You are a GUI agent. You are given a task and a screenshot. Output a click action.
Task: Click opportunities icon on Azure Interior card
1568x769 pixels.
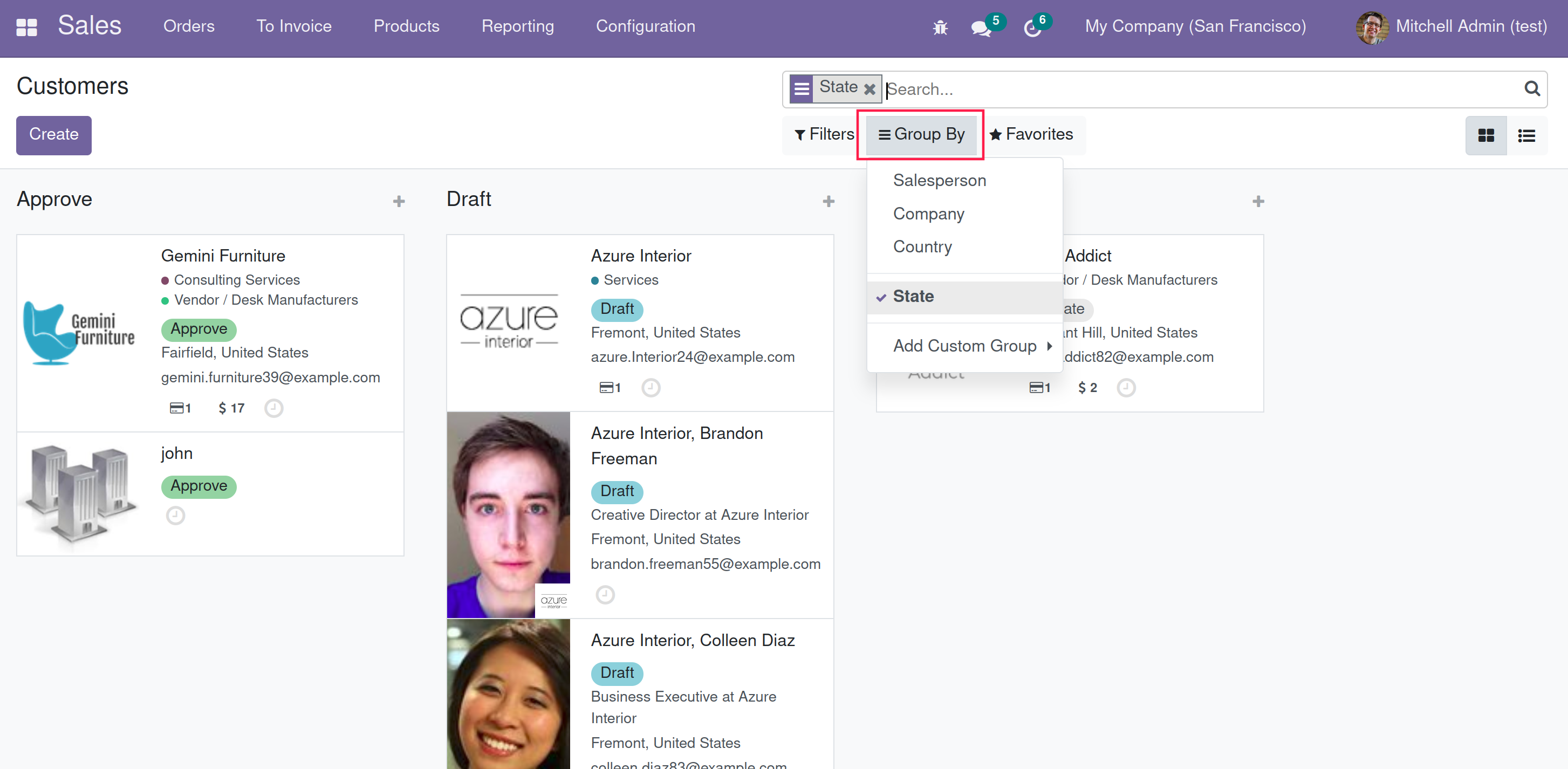pos(610,388)
